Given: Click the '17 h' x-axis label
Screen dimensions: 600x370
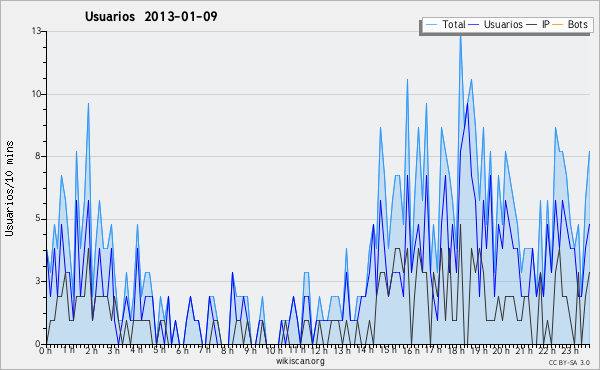Looking at the screenshot, I should [x=433, y=350].
